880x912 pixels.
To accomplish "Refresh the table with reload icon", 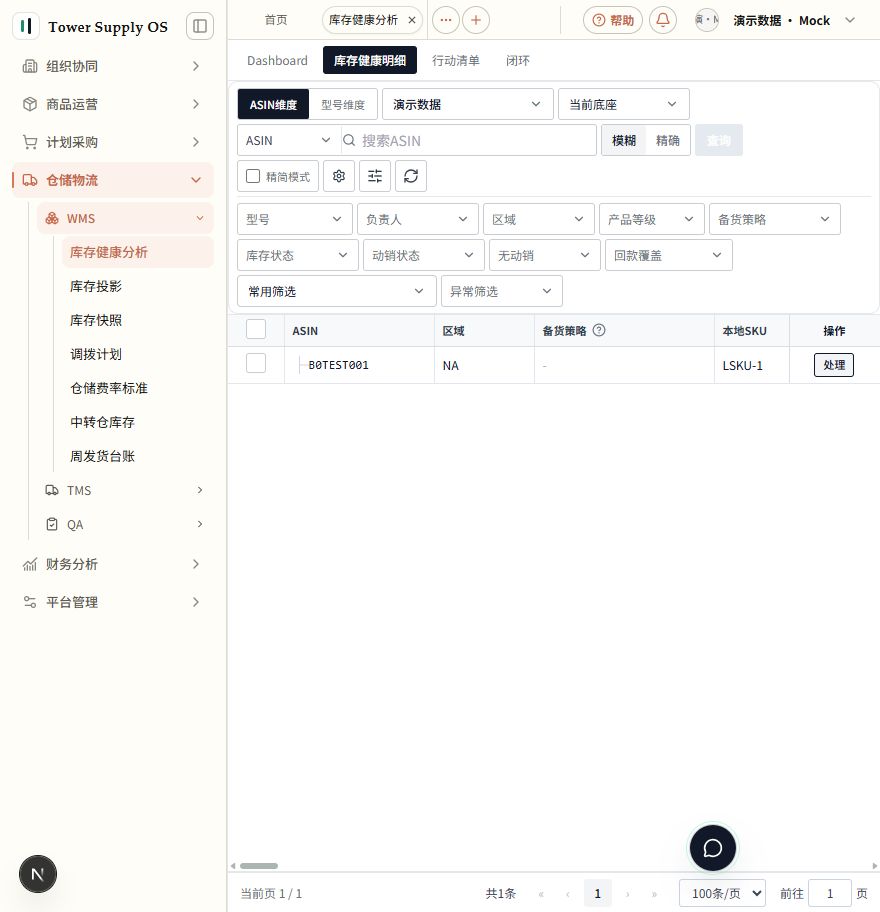I will [x=411, y=176].
